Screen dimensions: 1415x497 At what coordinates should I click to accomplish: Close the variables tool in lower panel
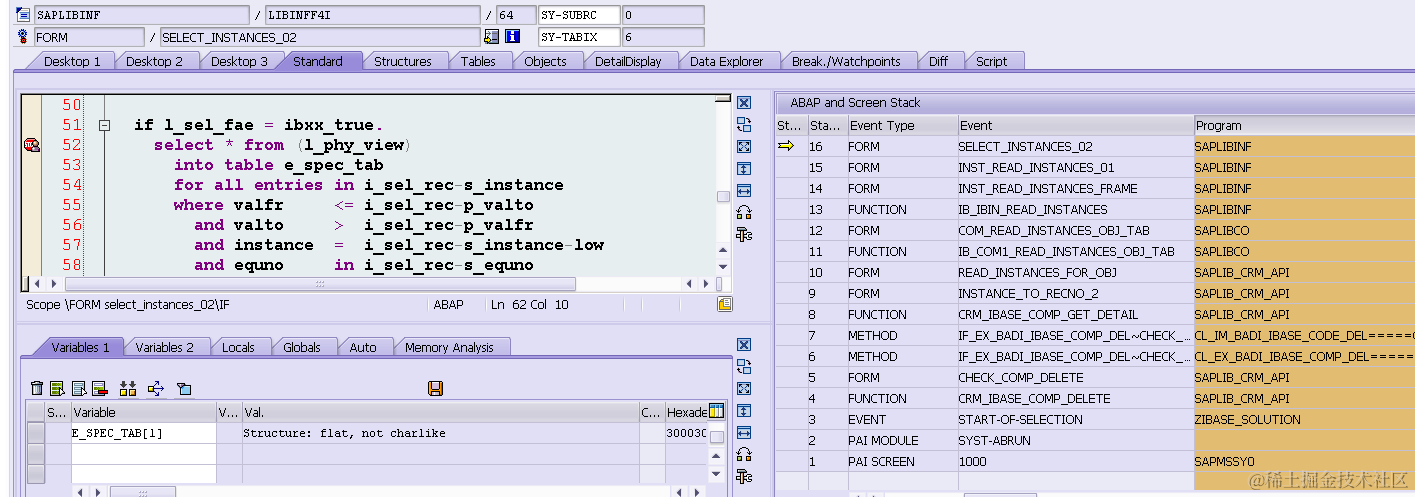coord(743,345)
